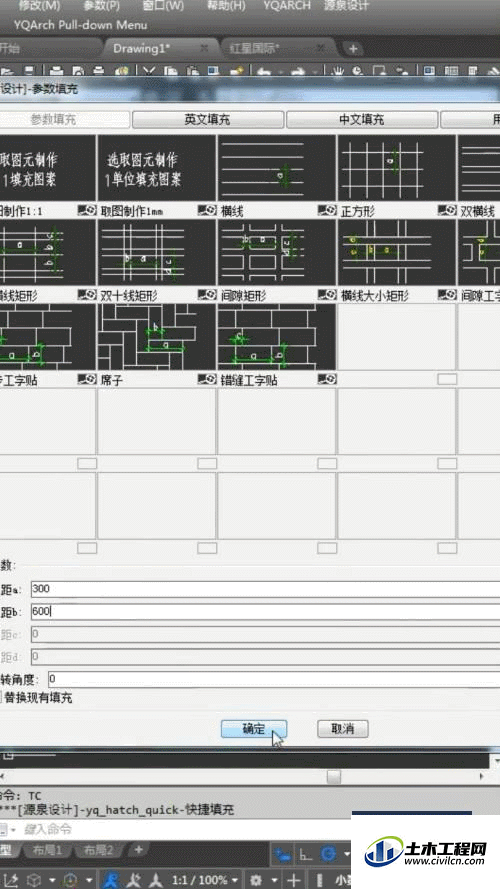Viewport: 500px width, 889px height.
Task: Close the Drawing1* tab
Action: pos(205,48)
